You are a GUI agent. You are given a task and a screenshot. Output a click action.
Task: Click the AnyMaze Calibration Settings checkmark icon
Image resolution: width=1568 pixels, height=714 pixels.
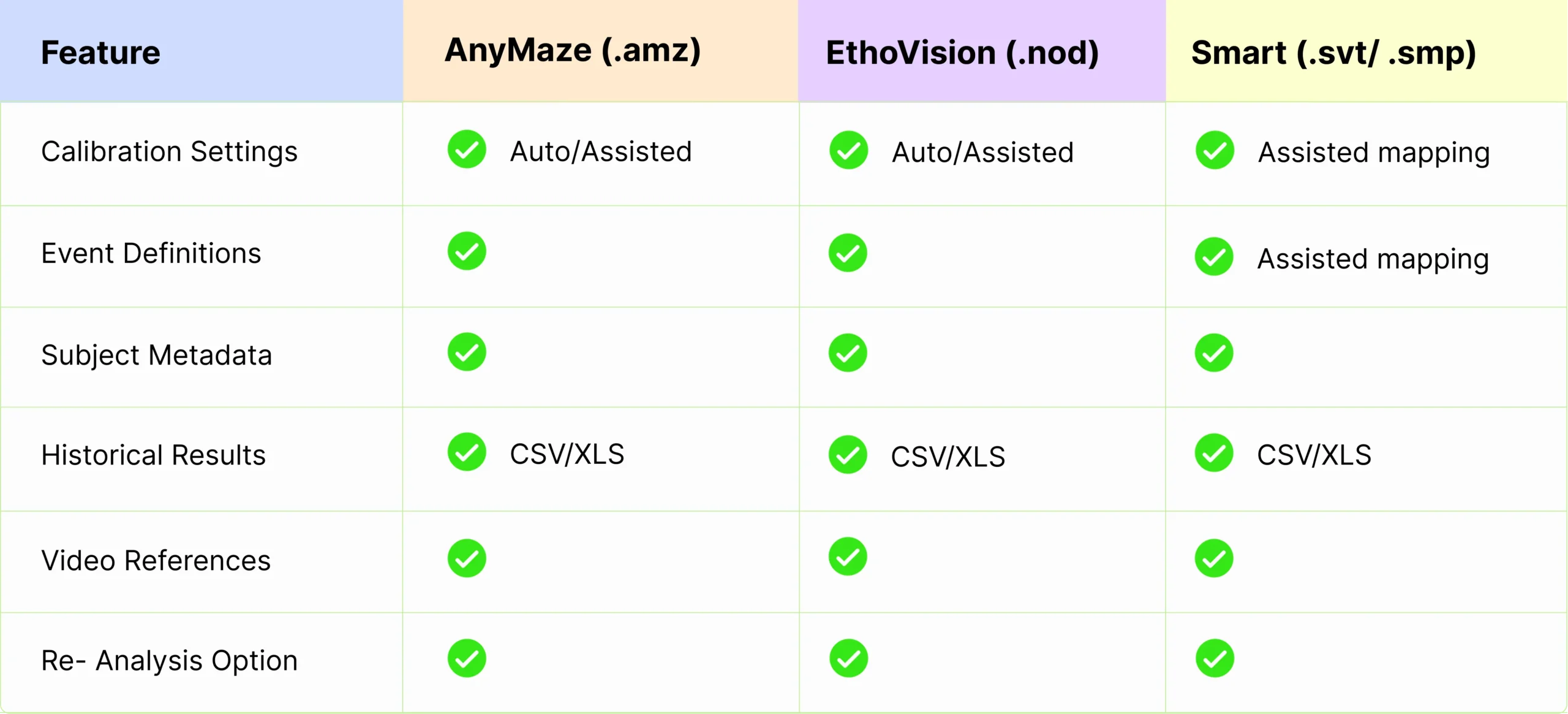pos(467,149)
